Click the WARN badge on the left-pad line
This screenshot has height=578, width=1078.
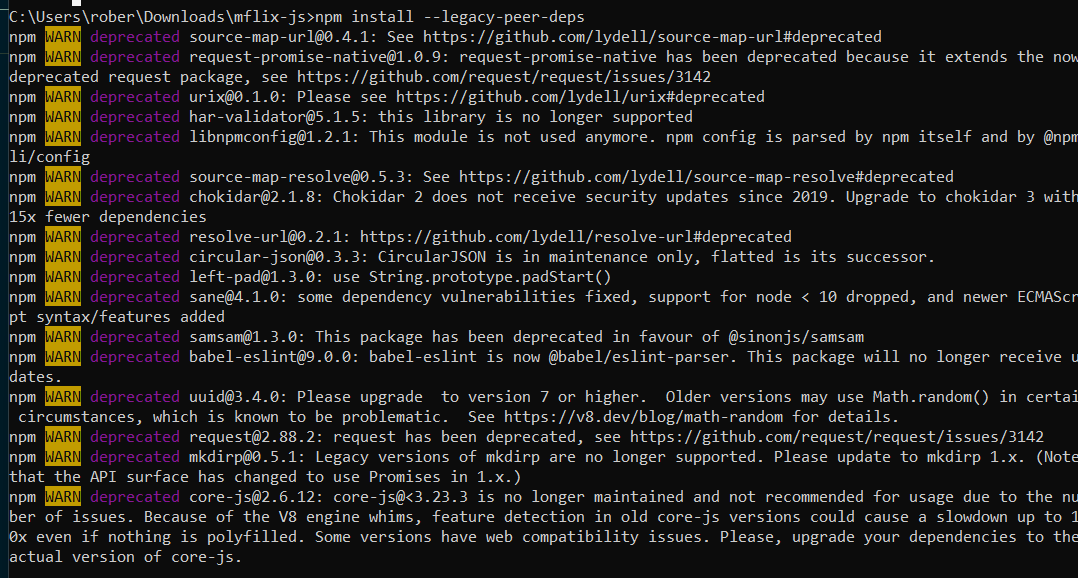[62, 277]
